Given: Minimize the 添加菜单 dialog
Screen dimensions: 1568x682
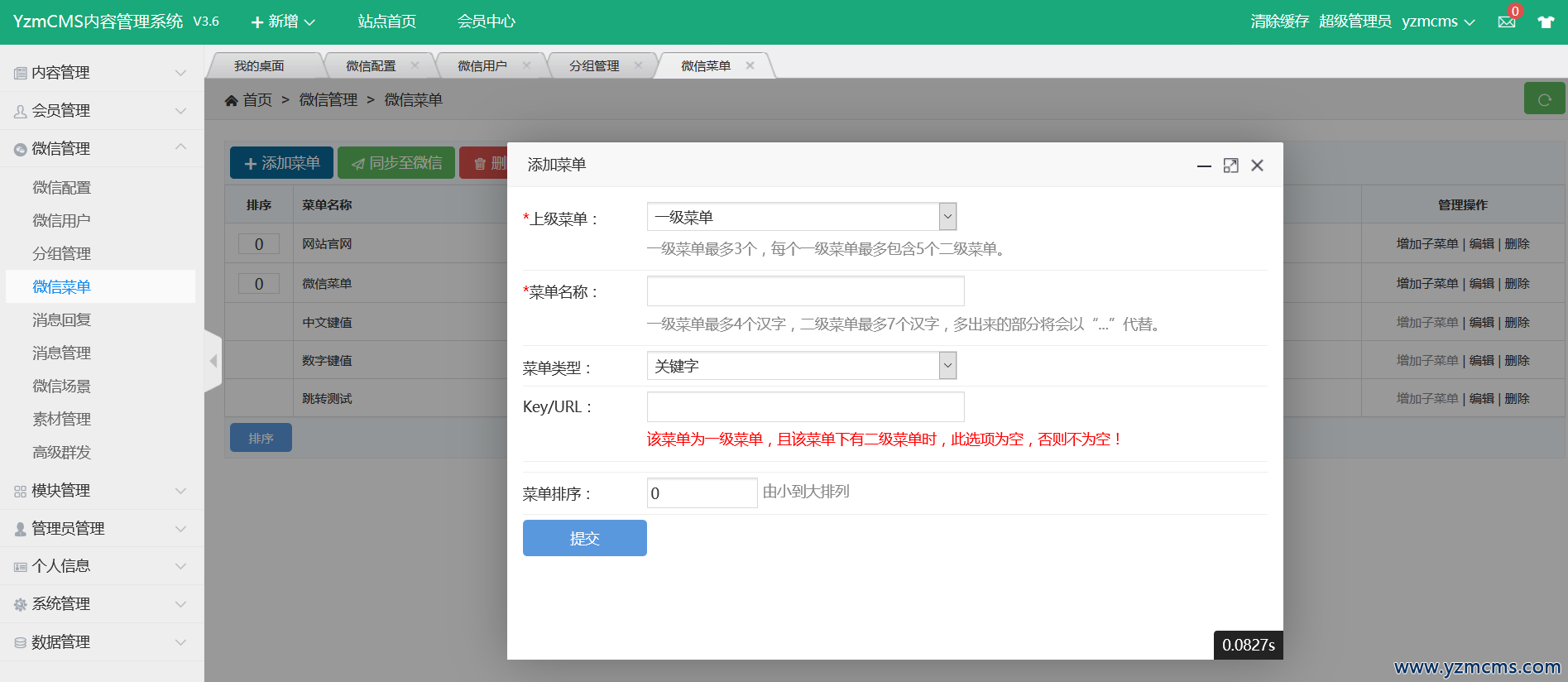Looking at the screenshot, I should [1204, 166].
